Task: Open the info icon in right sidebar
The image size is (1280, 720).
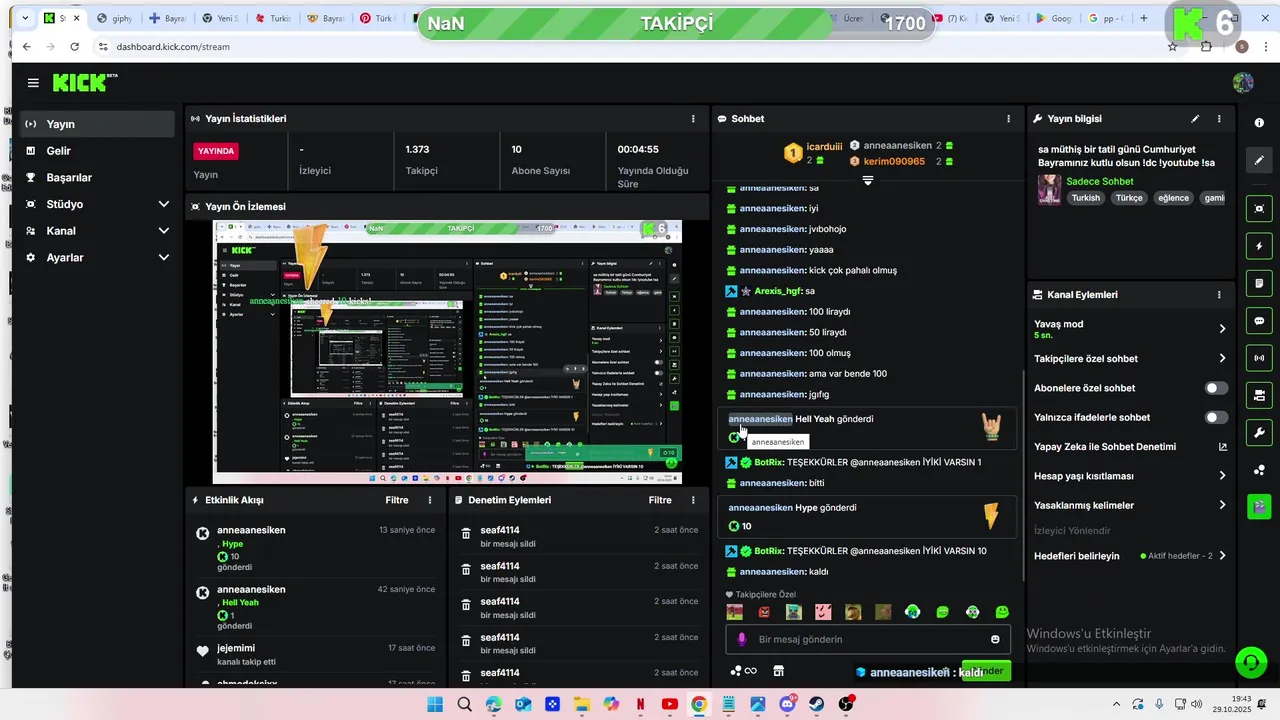Action: click(x=1259, y=122)
